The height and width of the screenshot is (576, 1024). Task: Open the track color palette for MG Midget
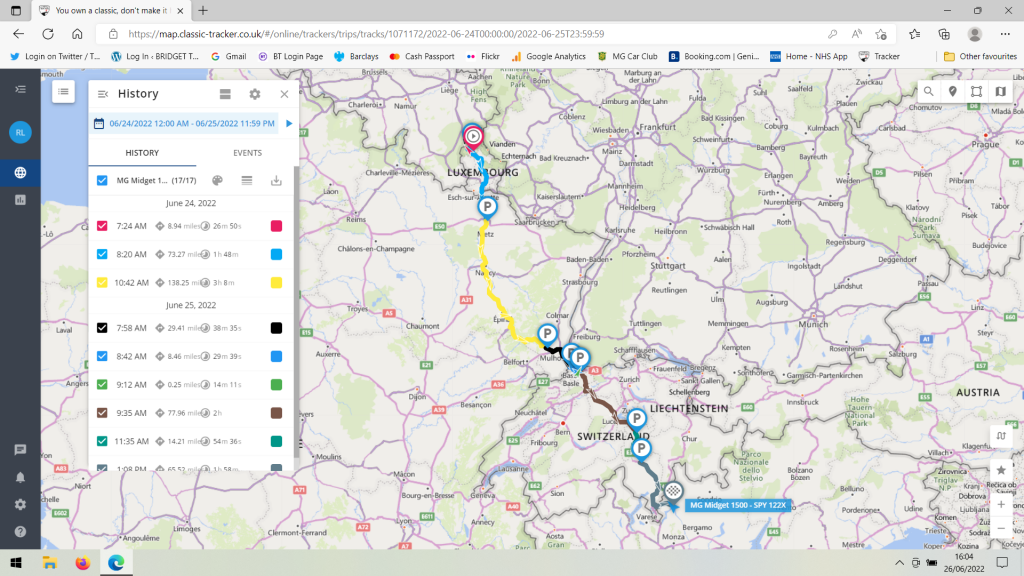(217, 180)
